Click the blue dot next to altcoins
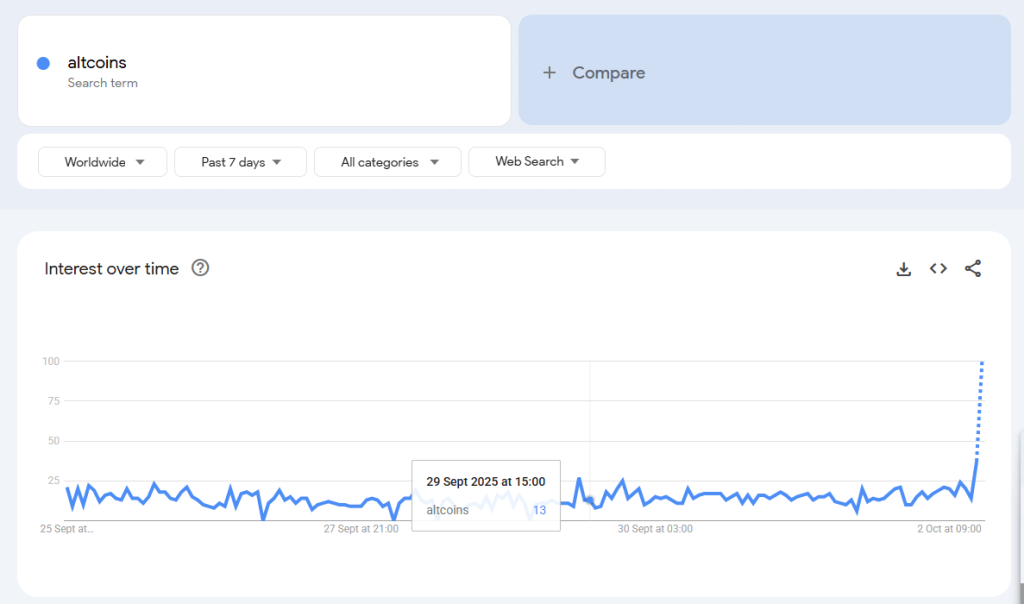1024x604 pixels. point(43,63)
